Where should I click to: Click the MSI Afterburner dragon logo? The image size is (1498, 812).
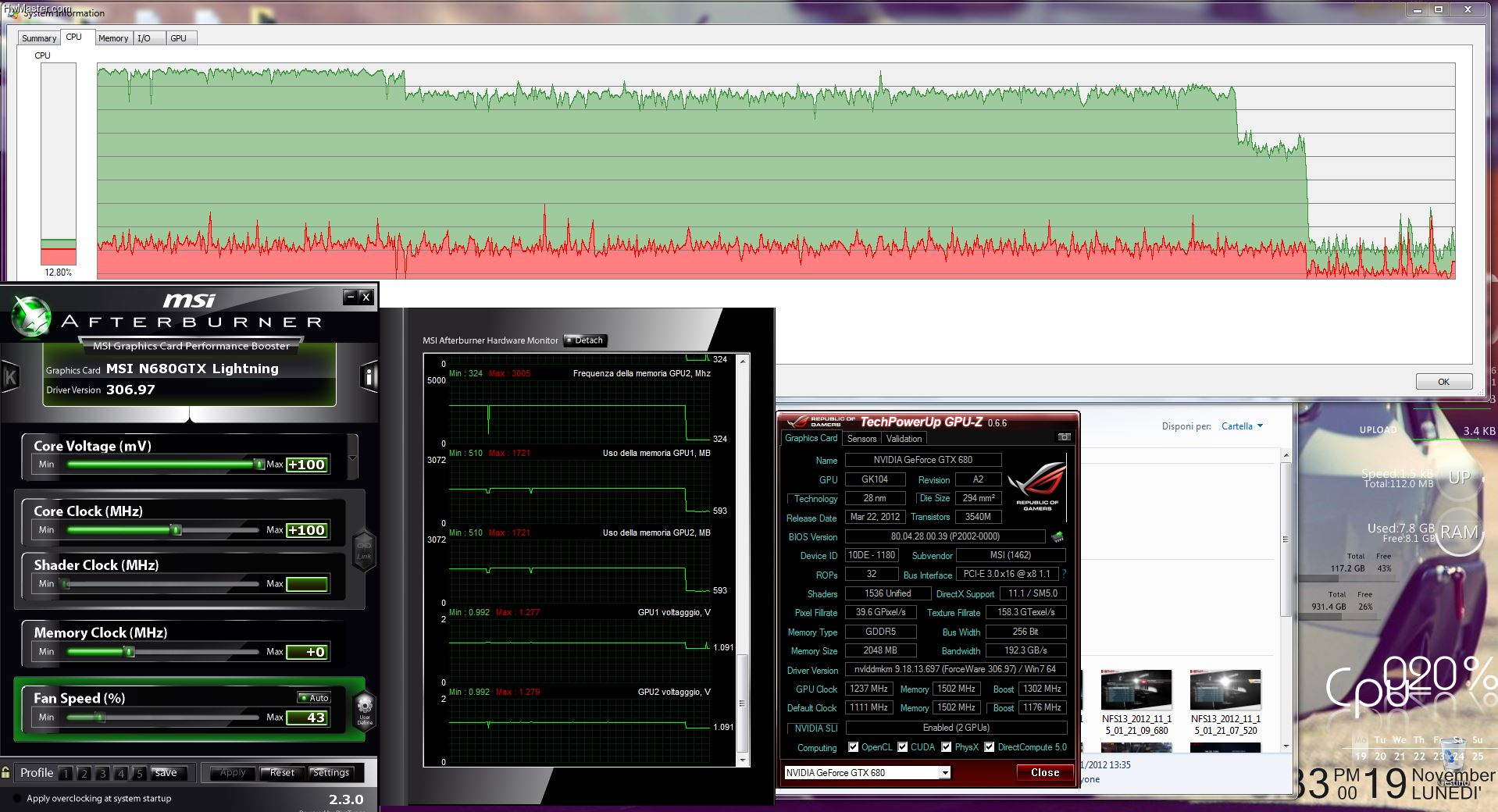tap(31, 316)
